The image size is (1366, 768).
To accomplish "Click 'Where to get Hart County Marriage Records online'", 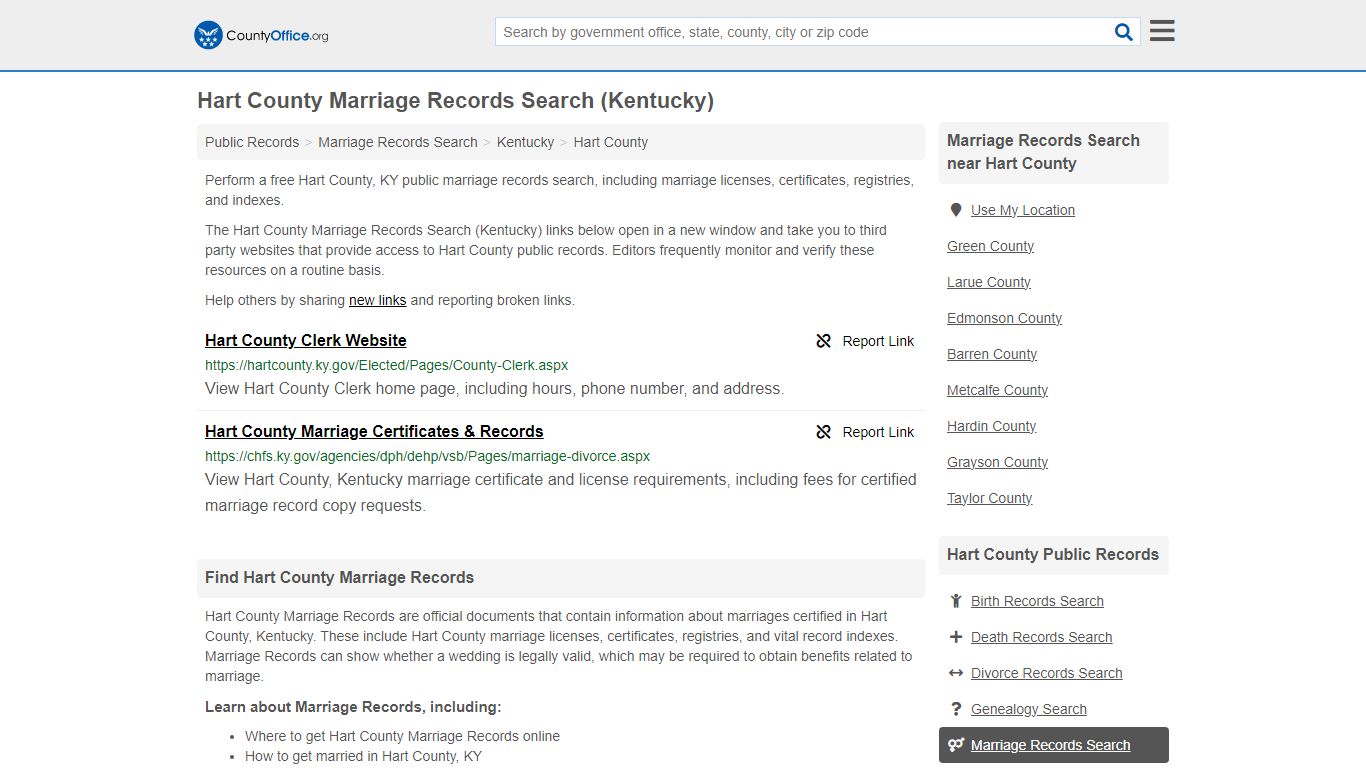I will pyautogui.click(x=402, y=736).
